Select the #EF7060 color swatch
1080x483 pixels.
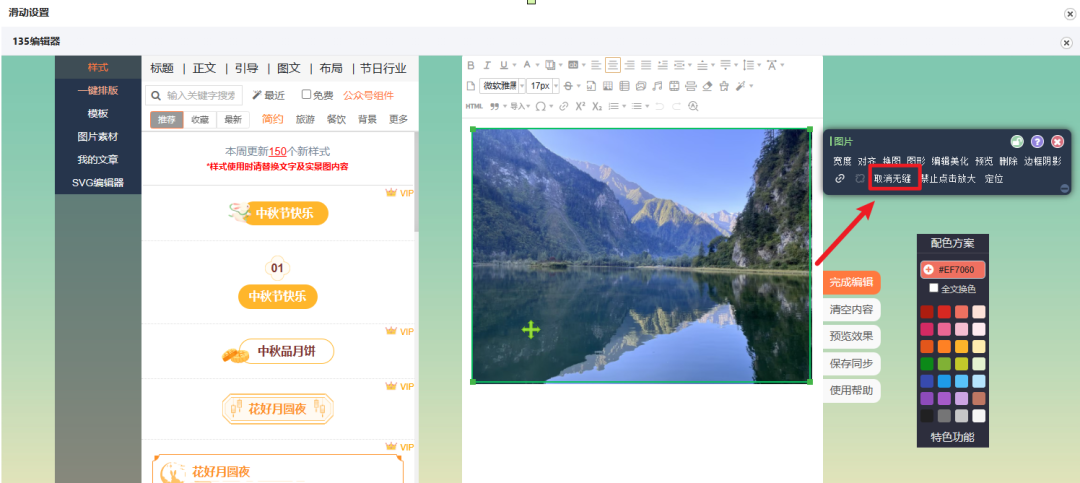(953, 269)
